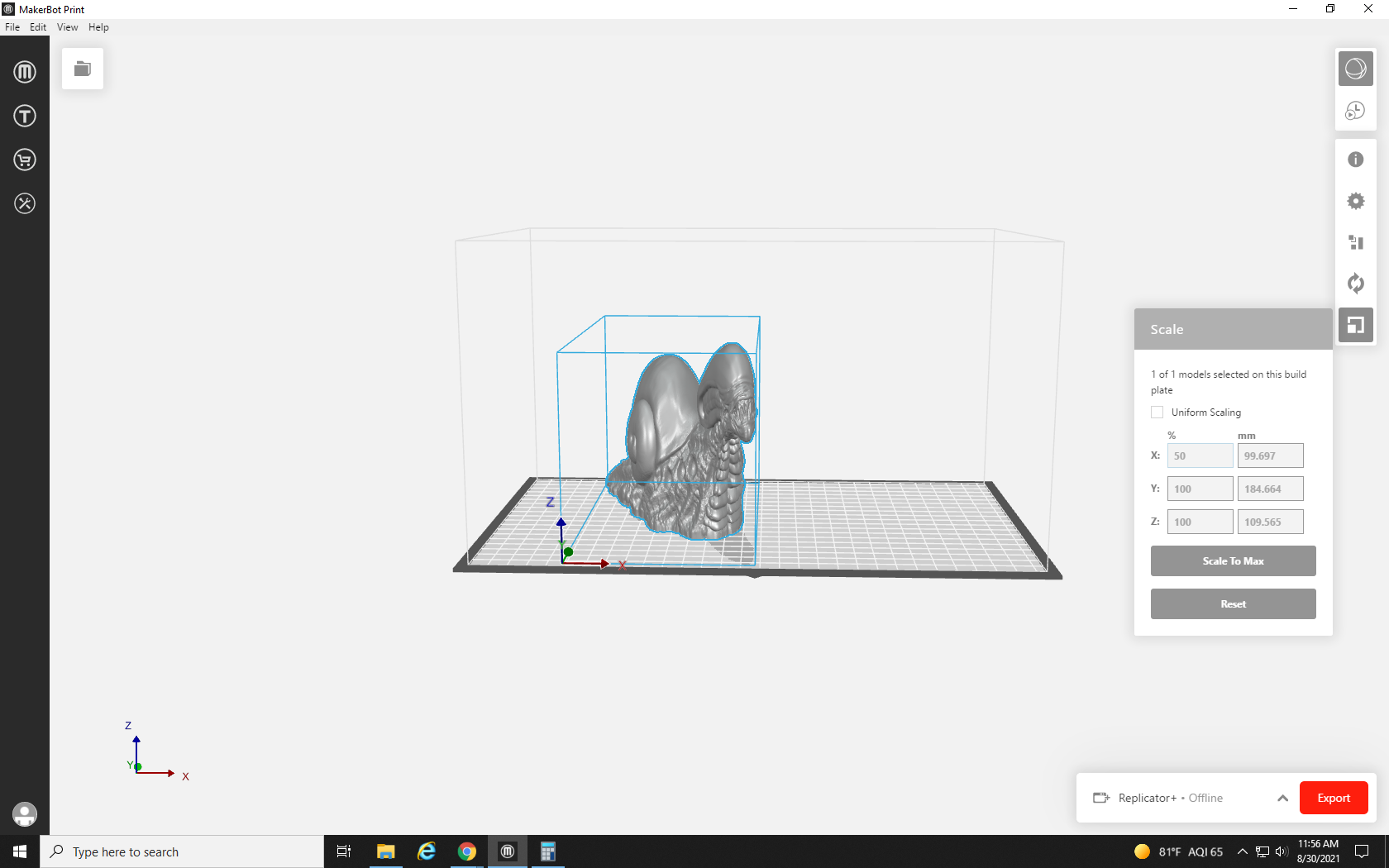Open the weather widget showing 81°F
Viewport: 1389px width, 868px height.
1178,851
